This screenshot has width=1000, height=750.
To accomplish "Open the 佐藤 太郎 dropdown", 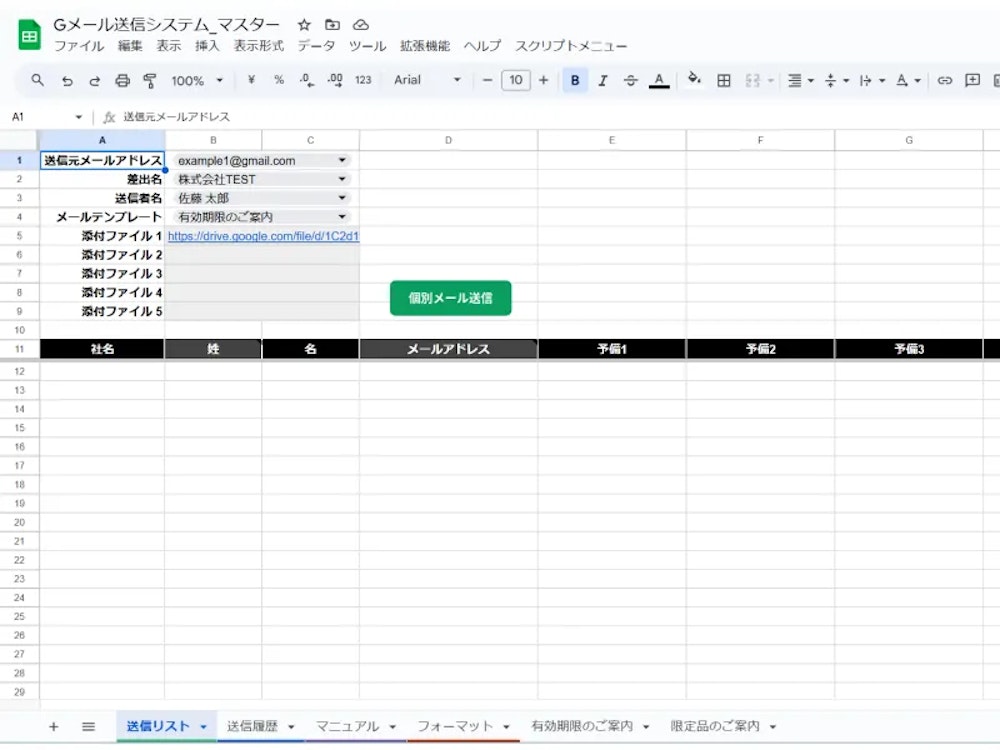I will (x=262, y=198).
